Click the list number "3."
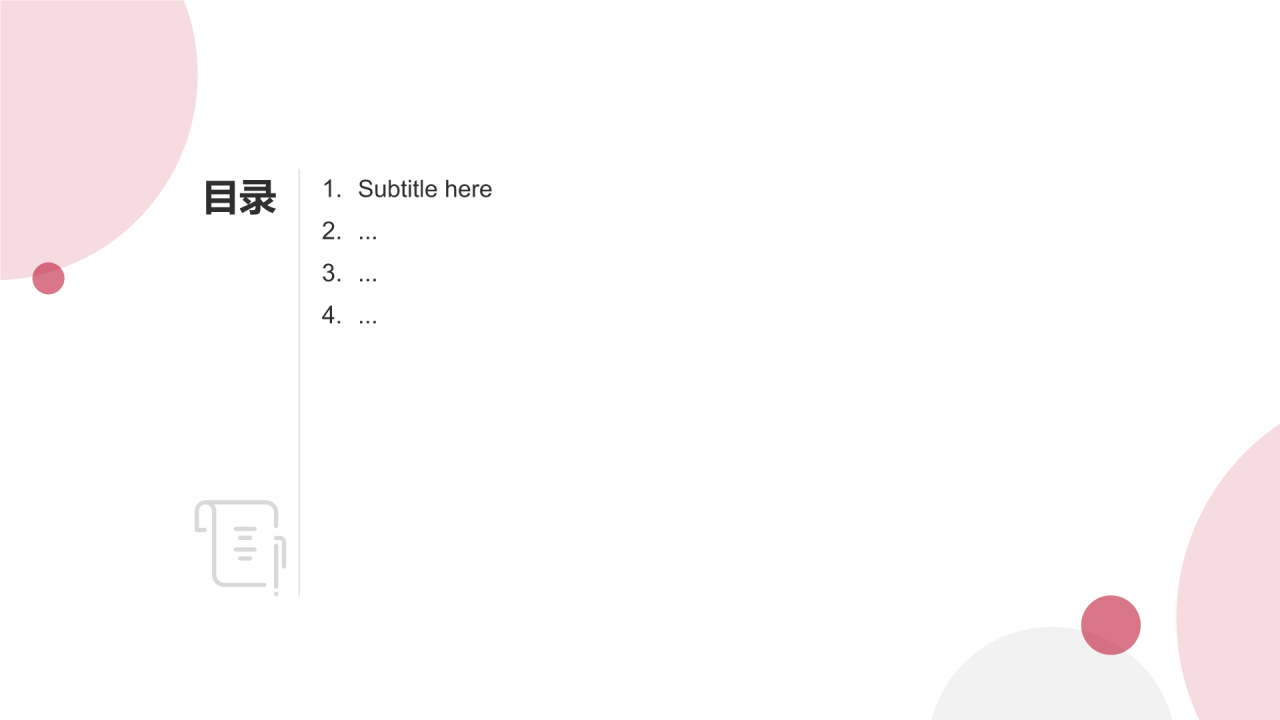Screen dimensions: 1280x720 332,273
